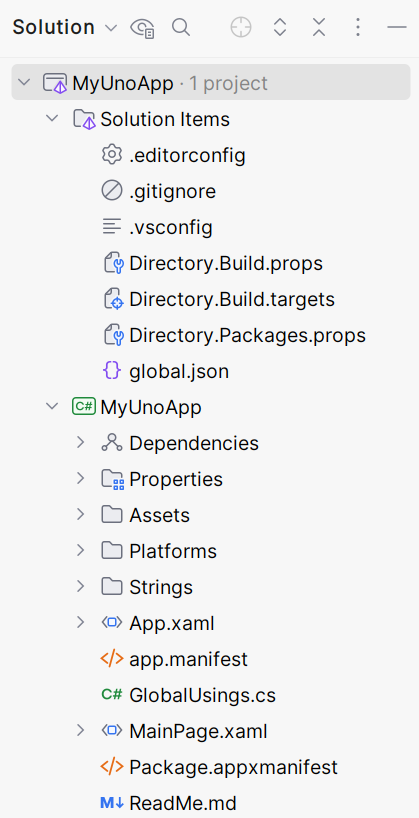
Task: Open the vertical three-dot options menu
Action: tap(358, 27)
